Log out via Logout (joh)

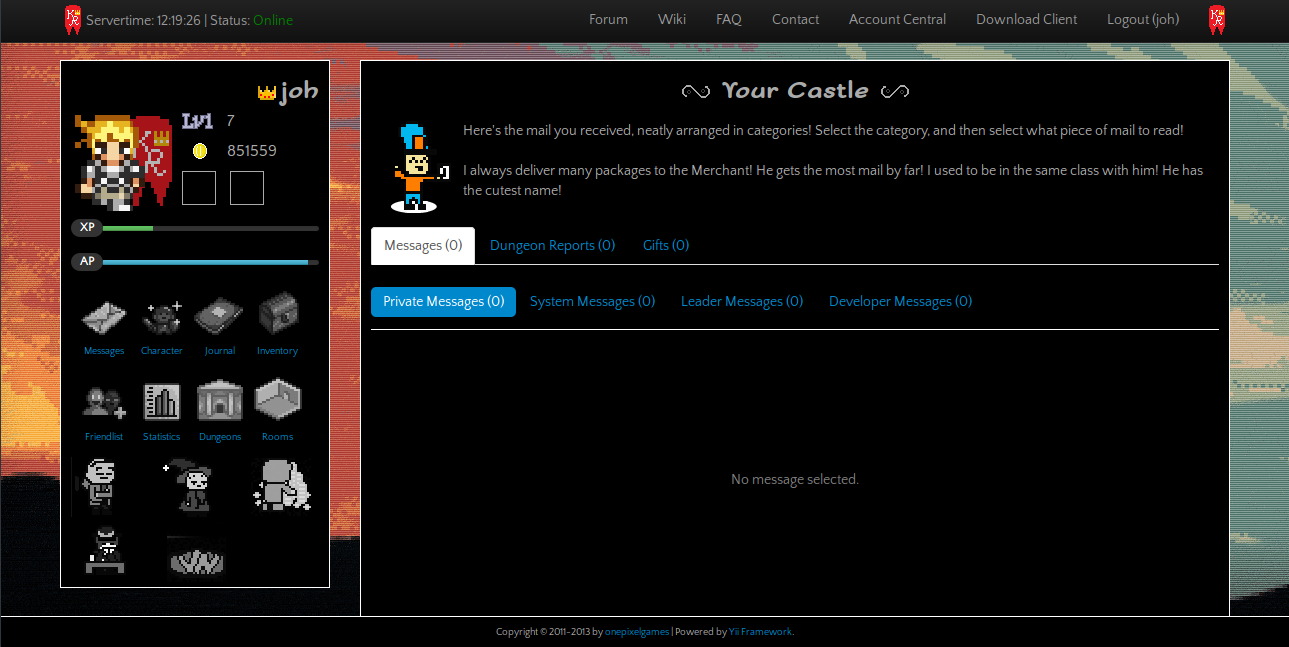tap(1143, 20)
